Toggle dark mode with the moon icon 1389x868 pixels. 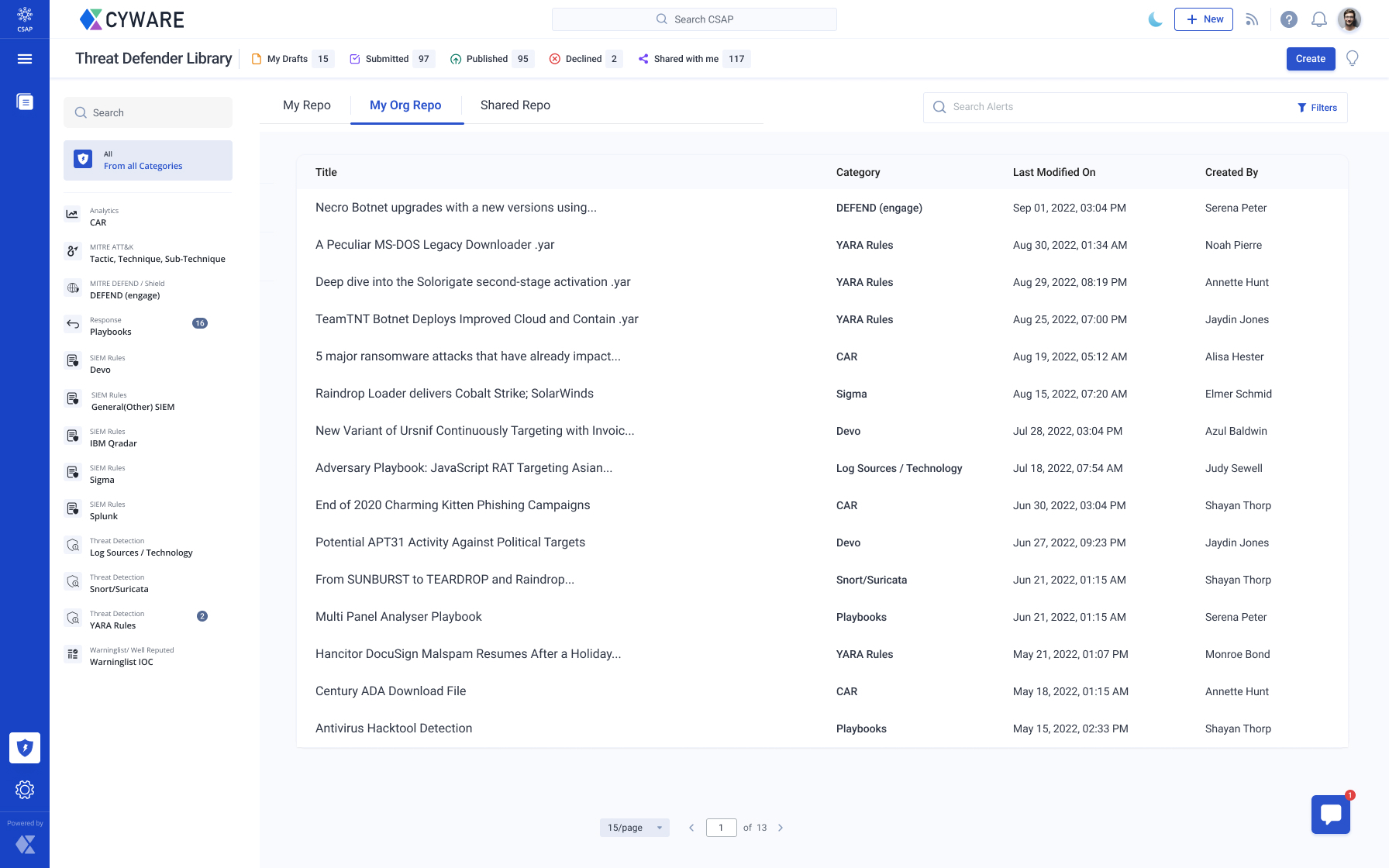tap(1155, 19)
